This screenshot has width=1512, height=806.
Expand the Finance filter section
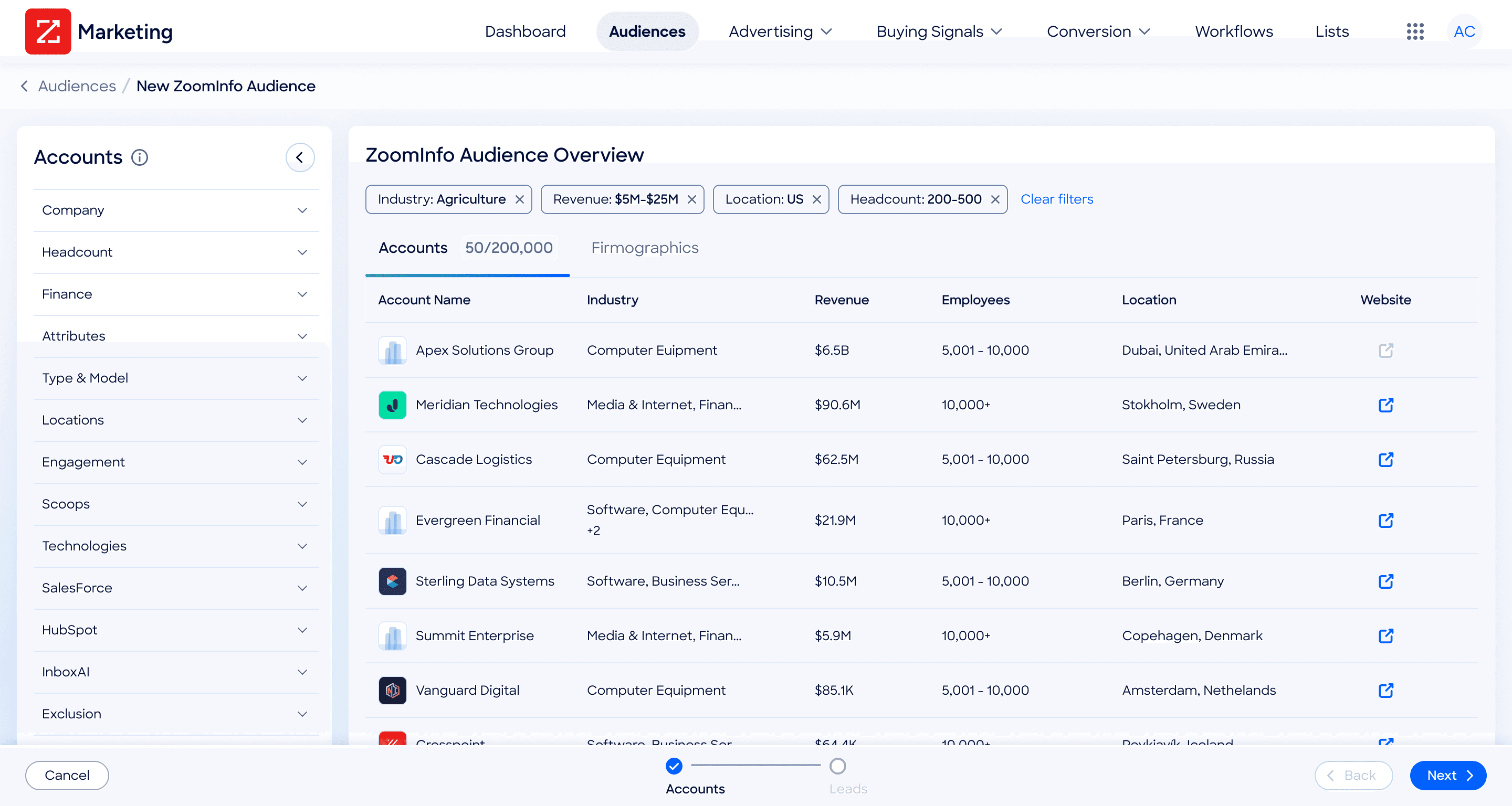pos(176,294)
